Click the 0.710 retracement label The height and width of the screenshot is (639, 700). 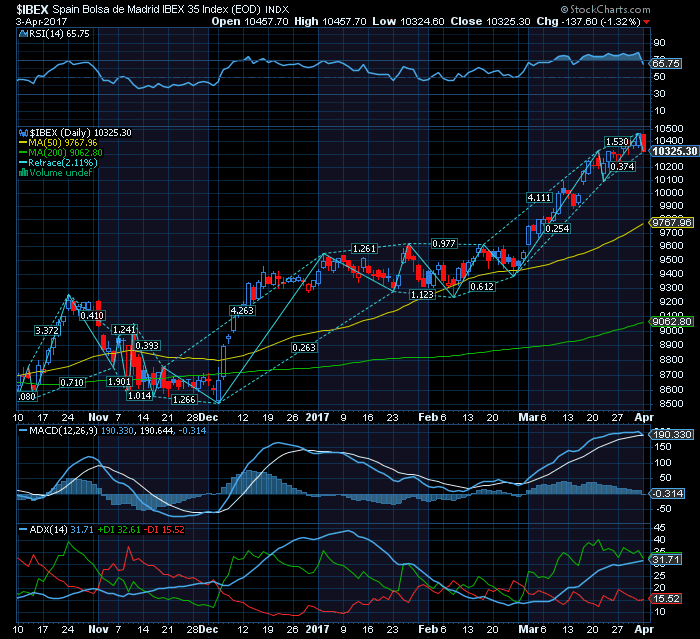72,383
